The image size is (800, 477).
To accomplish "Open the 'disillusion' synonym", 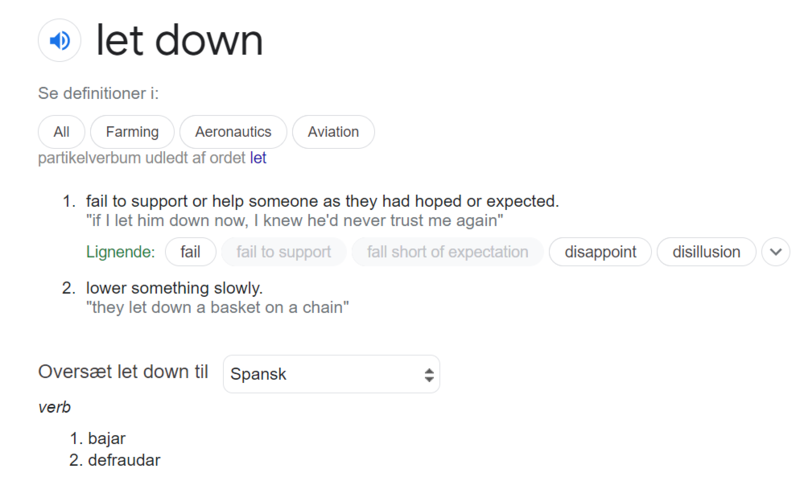I will click(706, 252).
